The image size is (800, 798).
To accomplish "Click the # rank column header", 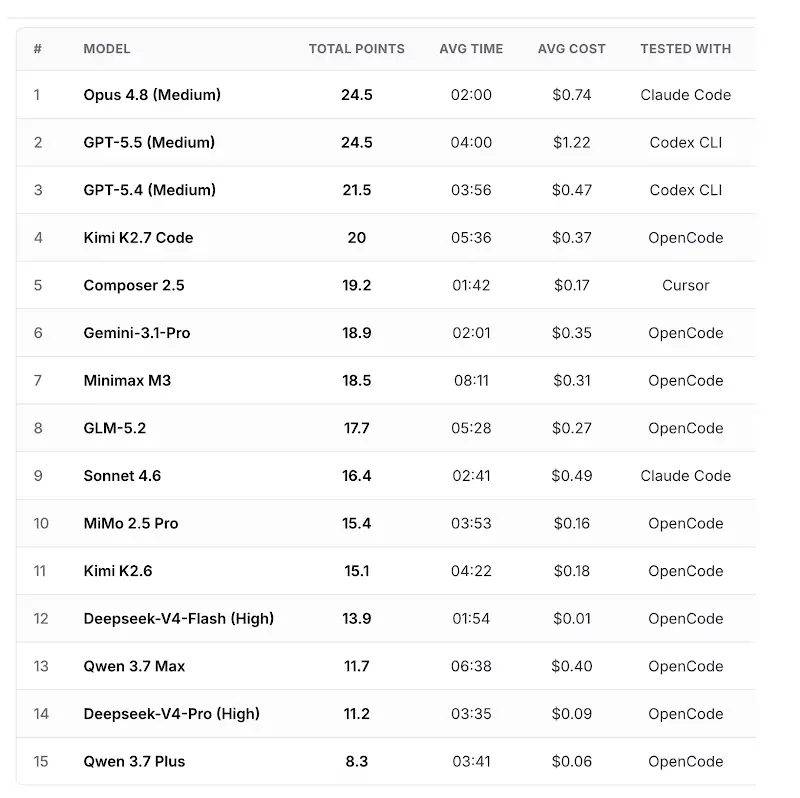I will tap(37, 49).
